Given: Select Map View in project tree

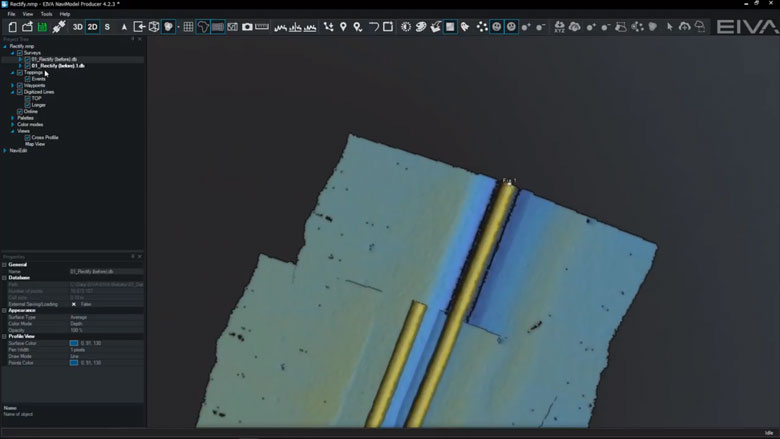Looking at the screenshot, I should [35, 143].
